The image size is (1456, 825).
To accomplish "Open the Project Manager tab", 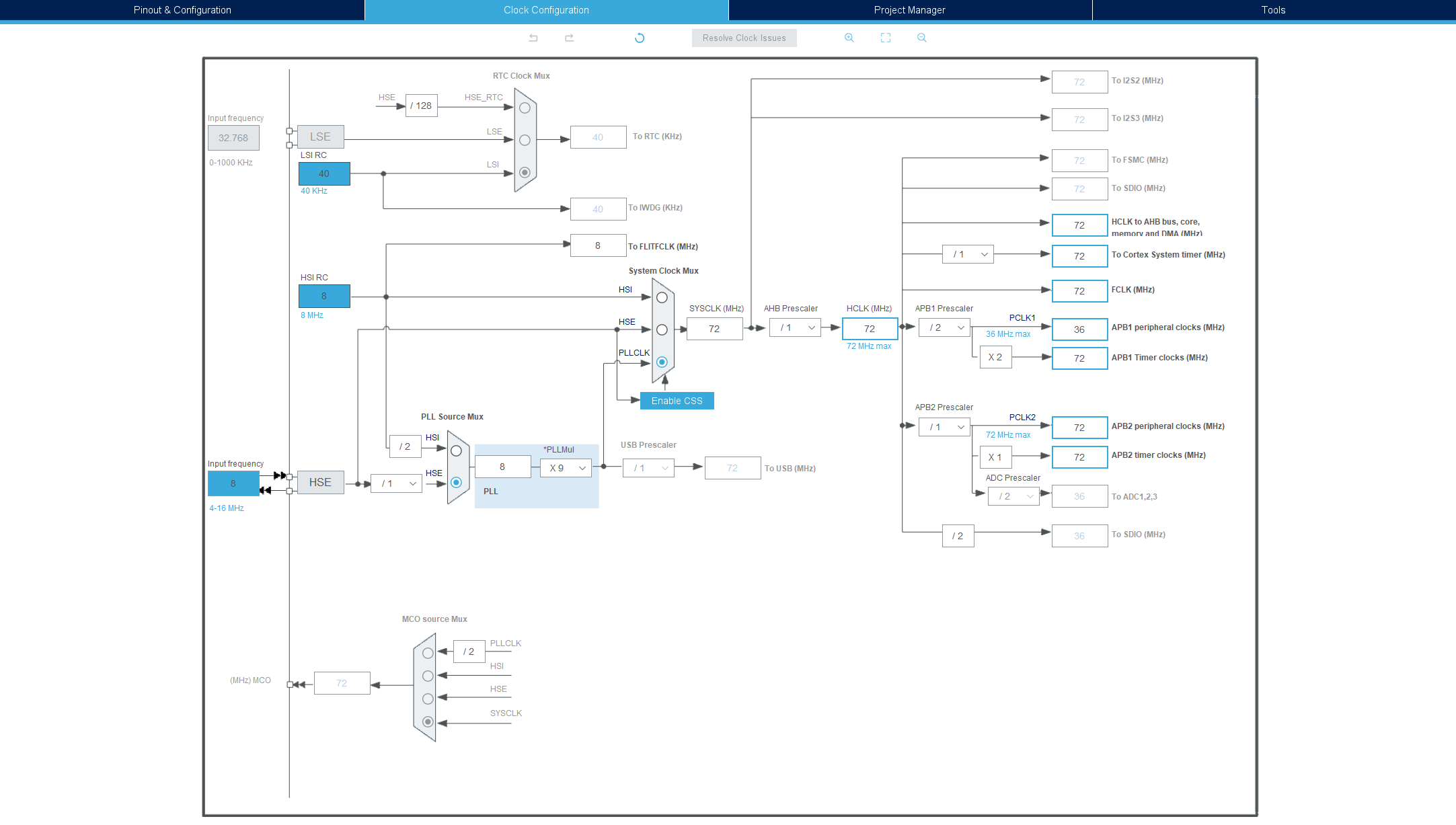I will point(909,10).
